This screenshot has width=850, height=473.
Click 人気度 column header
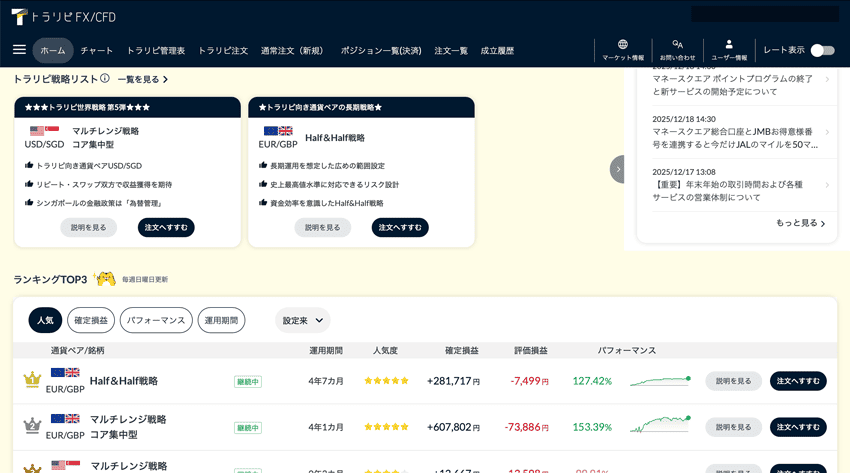pos(385,351)
